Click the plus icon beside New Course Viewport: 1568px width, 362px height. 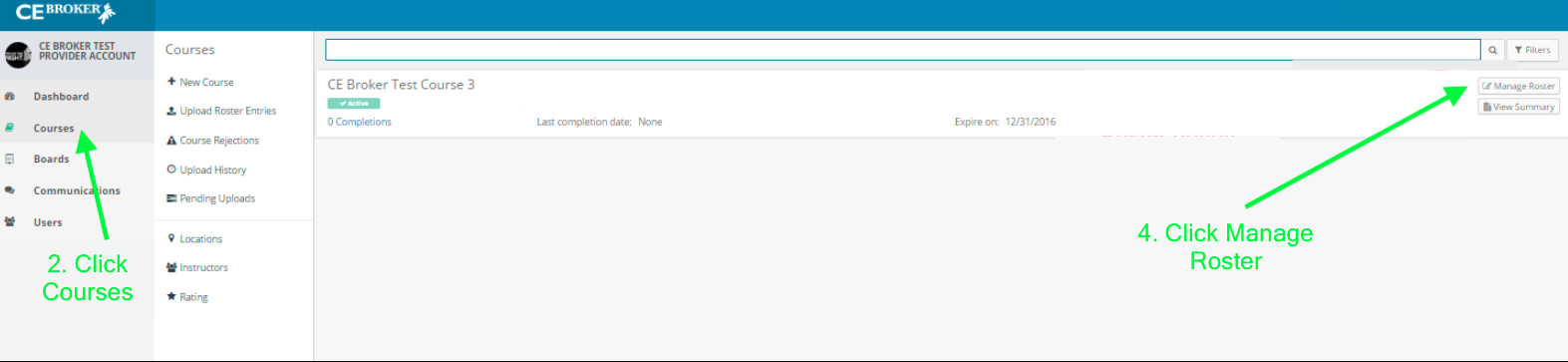[x=171, y=82]
